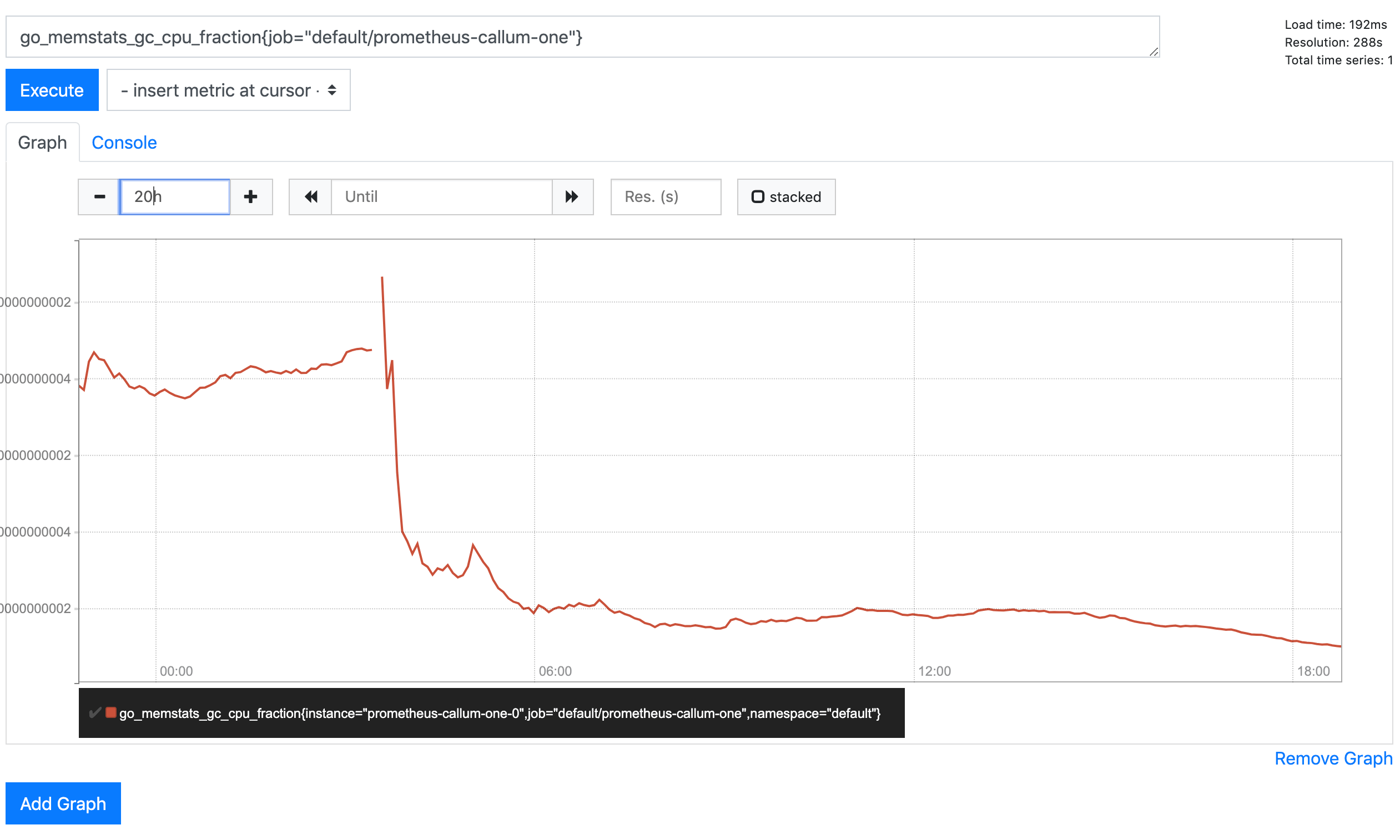Screen dimensions: 1400x840
Task: Click the 06:00 time axis label
Action: [x=555, y=671]
